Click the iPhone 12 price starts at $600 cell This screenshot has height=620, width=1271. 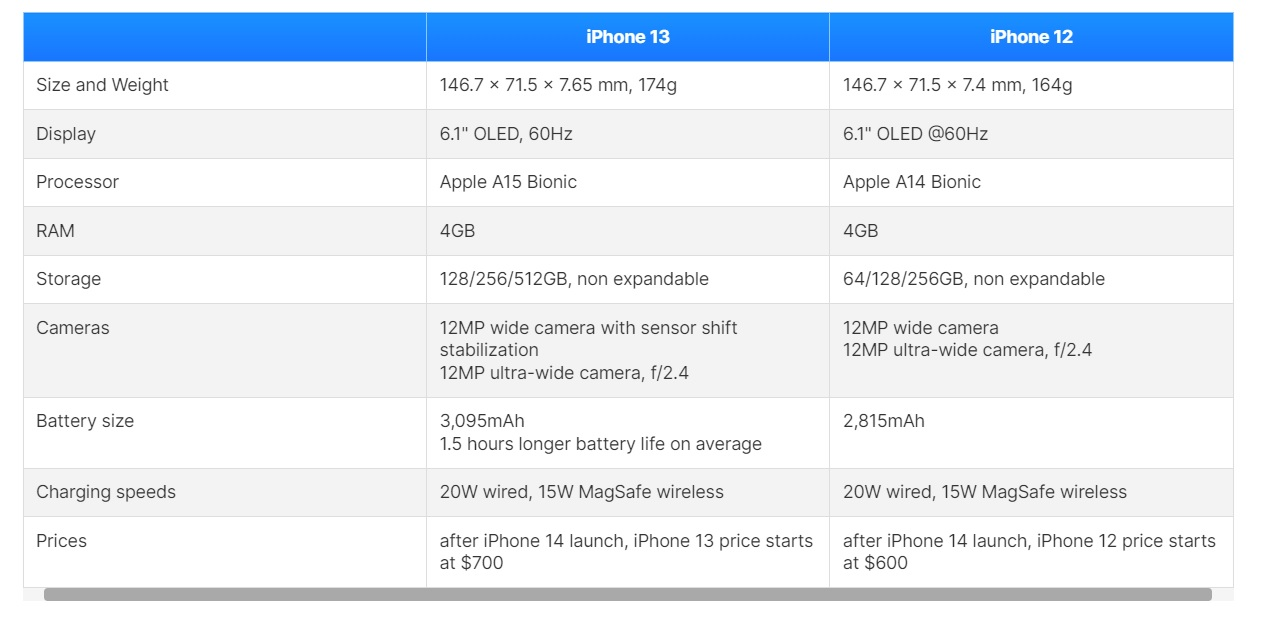[x=1031, y=552]
